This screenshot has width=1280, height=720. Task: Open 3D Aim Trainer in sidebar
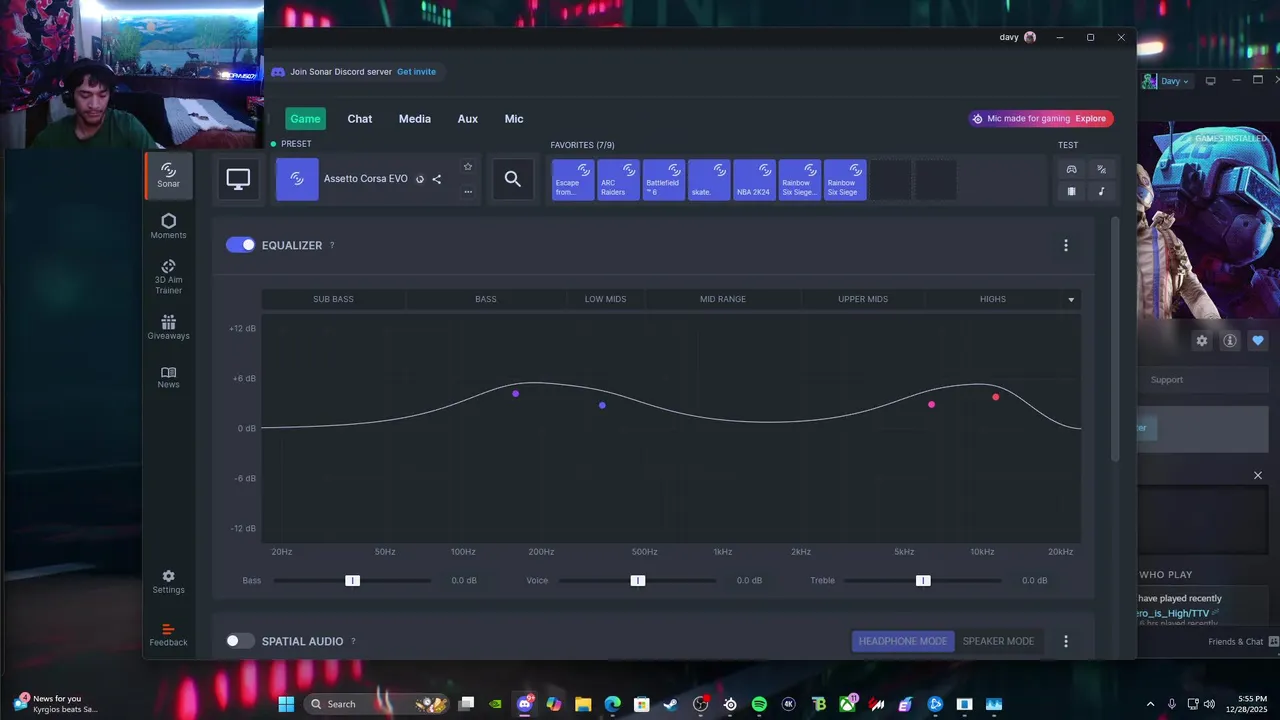168,277
